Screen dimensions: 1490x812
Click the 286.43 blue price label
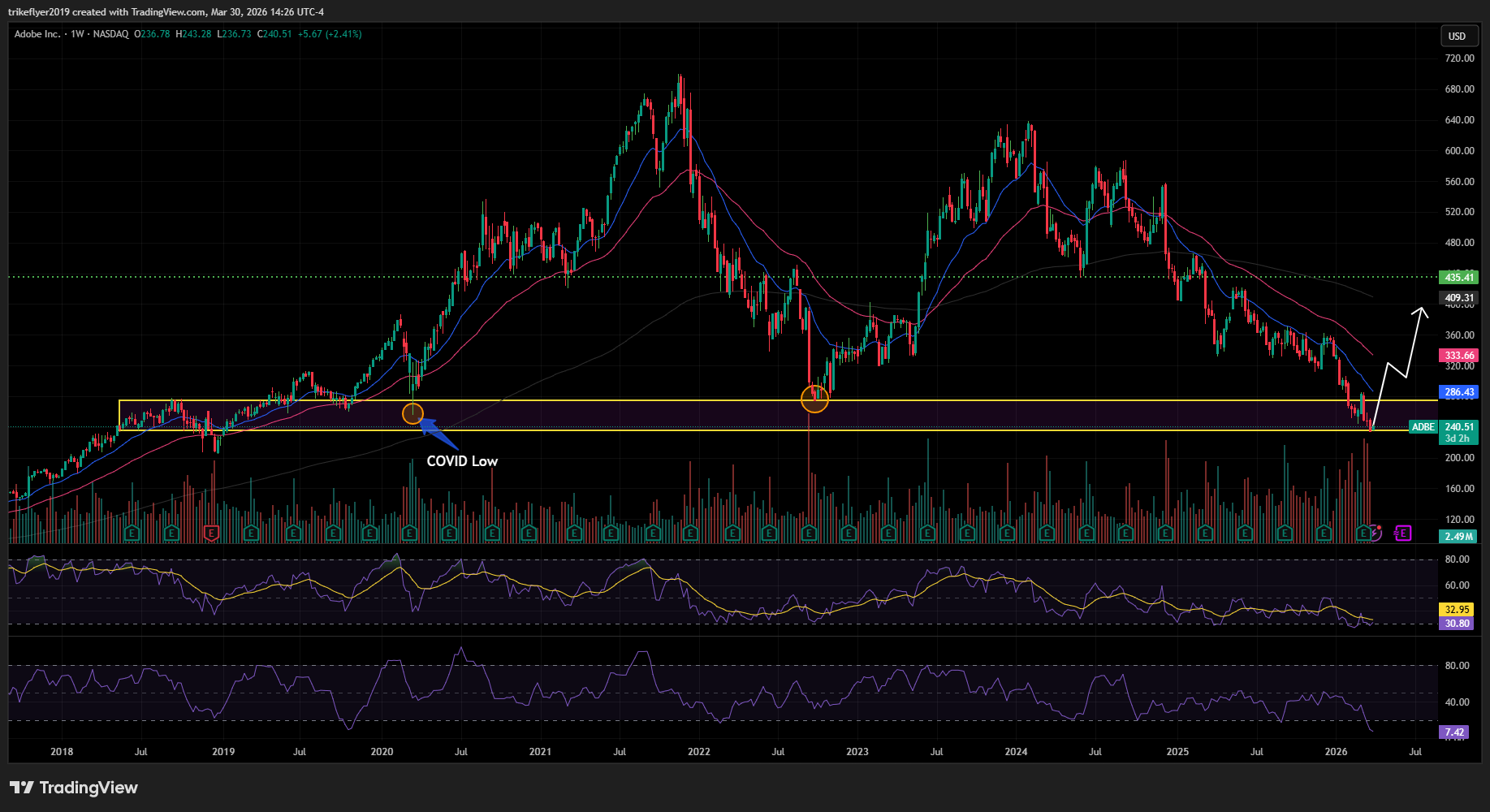coord(1459,392)
